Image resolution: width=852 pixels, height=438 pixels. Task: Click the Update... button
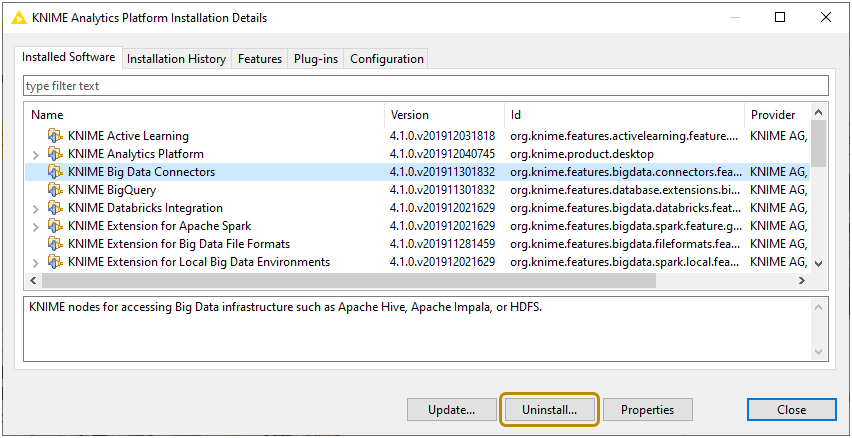tap(452, 410)
